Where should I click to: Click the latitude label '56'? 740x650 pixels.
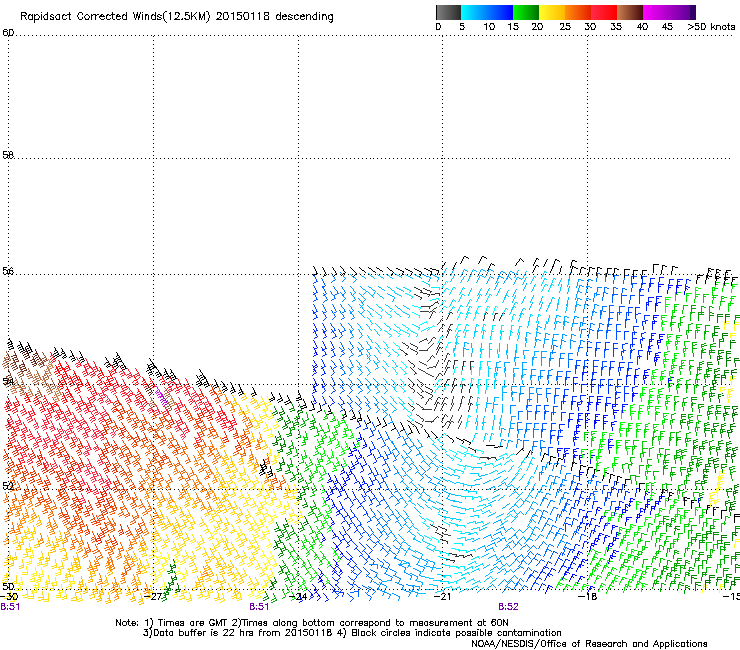click(x=8, y=271)
